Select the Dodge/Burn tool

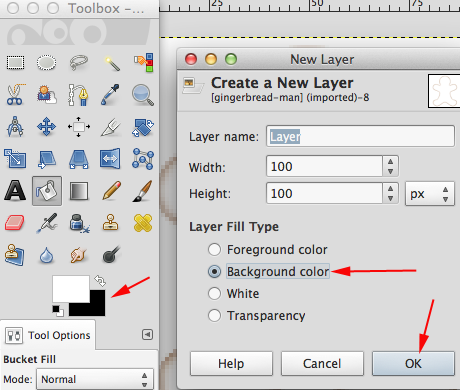(112, 255)
